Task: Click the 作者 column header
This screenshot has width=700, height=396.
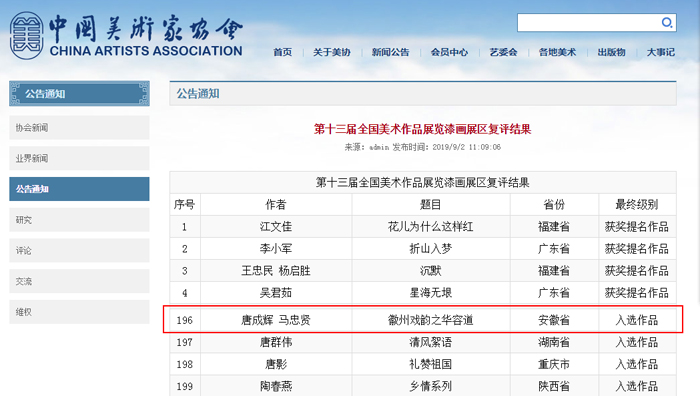Action: pos(276,204)
